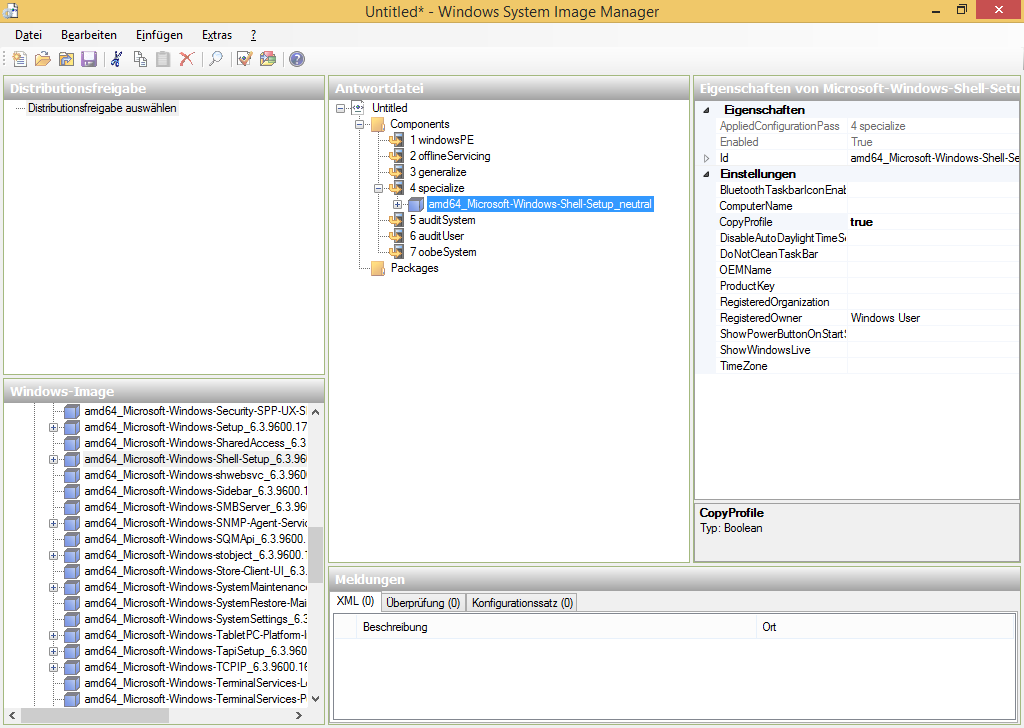This screenshot has height=728, width=1024.
Task: Click the cut scissors icon
Action: pyautogui.click(x=117, y=59)
